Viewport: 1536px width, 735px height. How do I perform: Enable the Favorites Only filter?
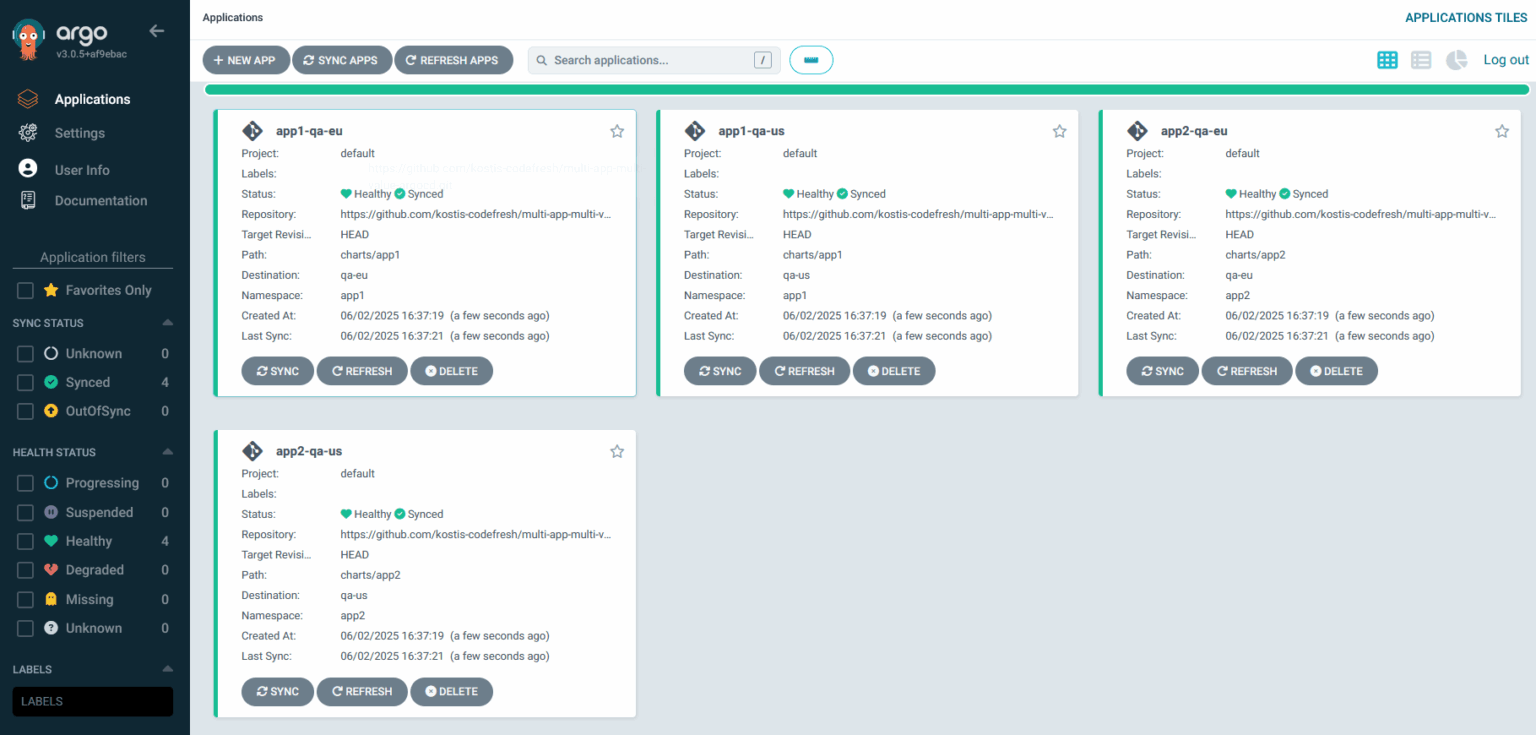pos(24,289)
